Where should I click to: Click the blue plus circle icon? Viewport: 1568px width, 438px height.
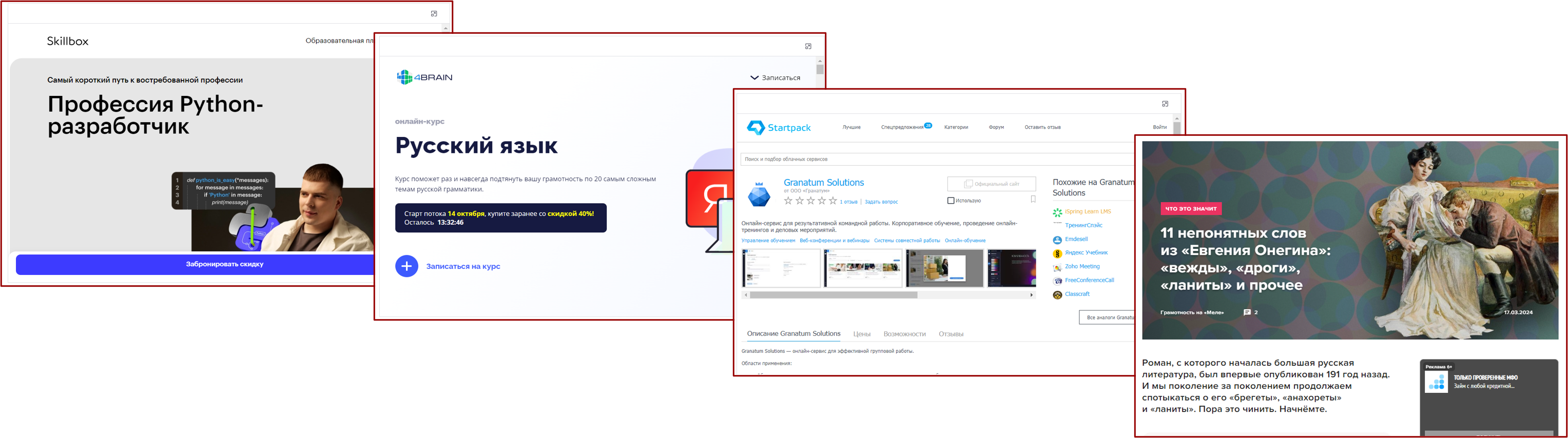pyautogui.click(x=406, y=267)
